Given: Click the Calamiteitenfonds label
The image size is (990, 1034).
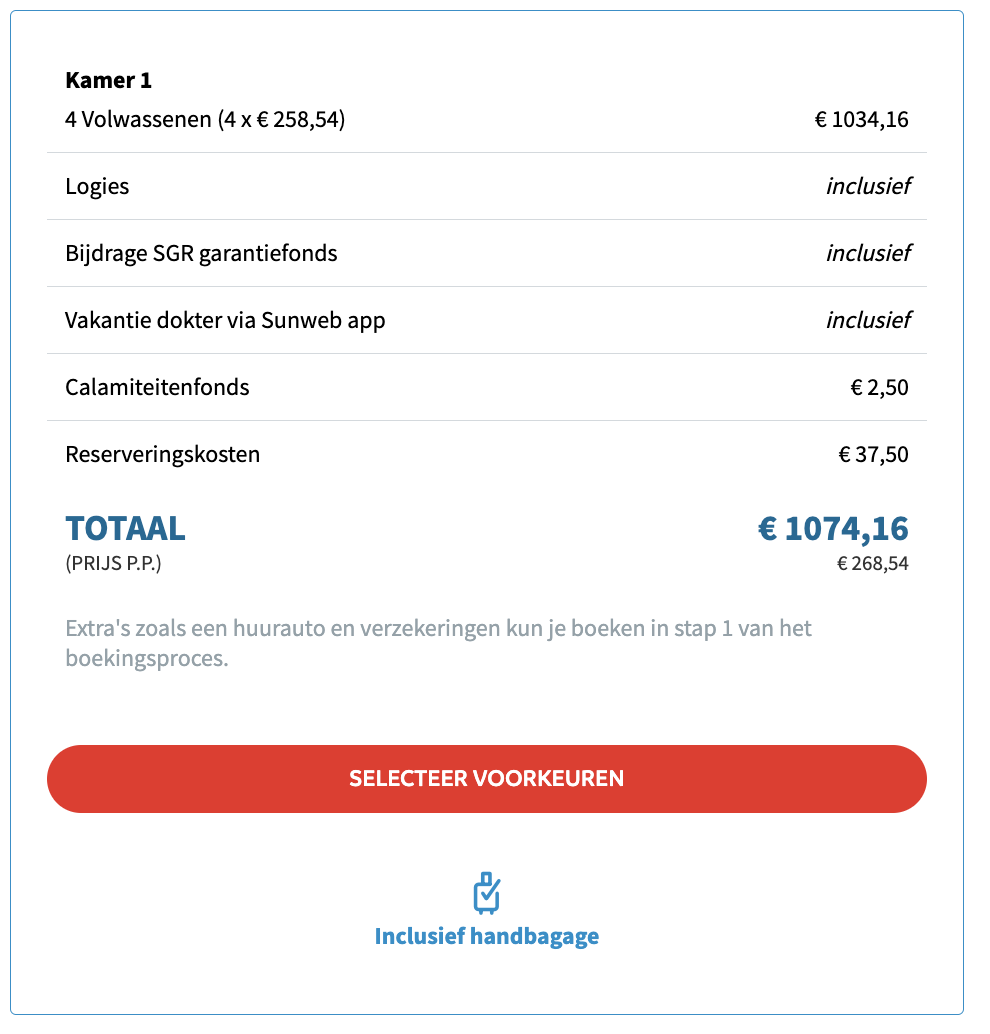Looking at the screenshot, I should tap(157, 387).
